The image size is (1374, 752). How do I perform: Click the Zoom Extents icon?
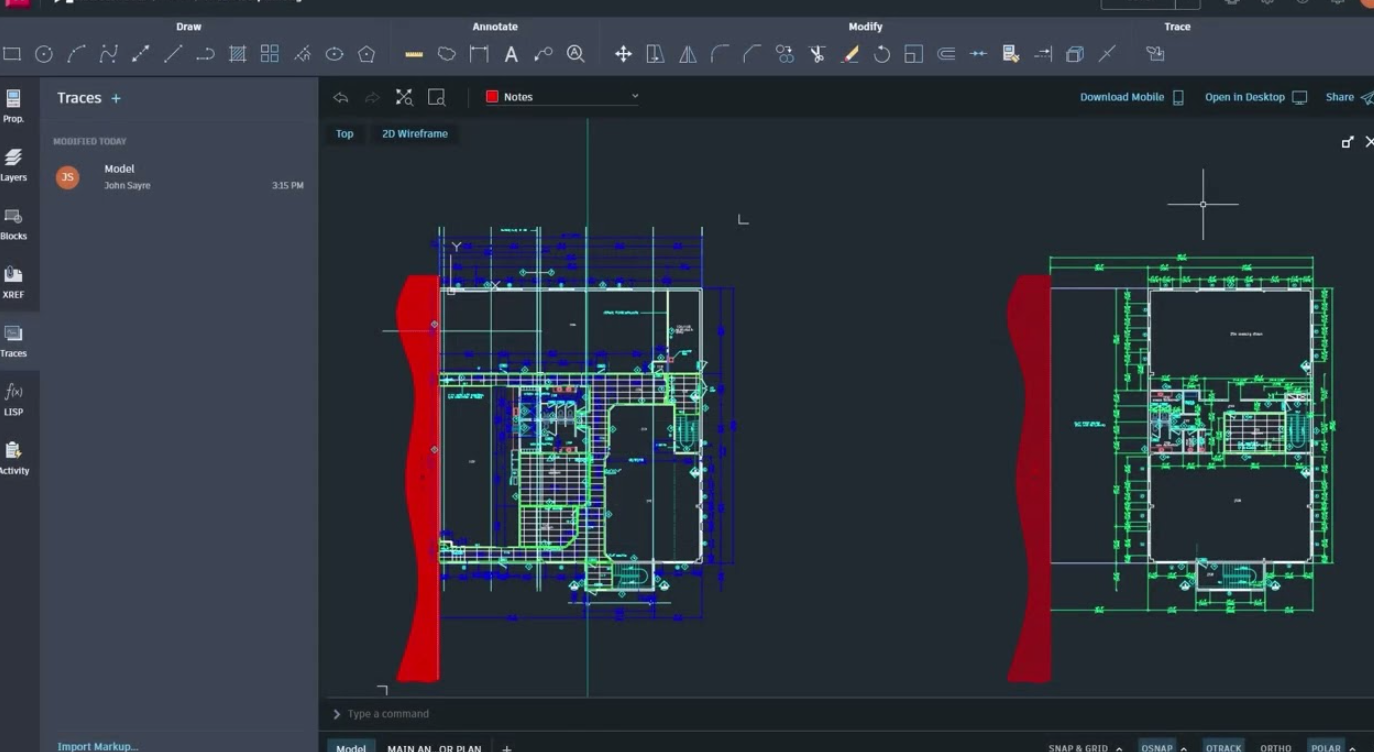[x=404, y=97]
